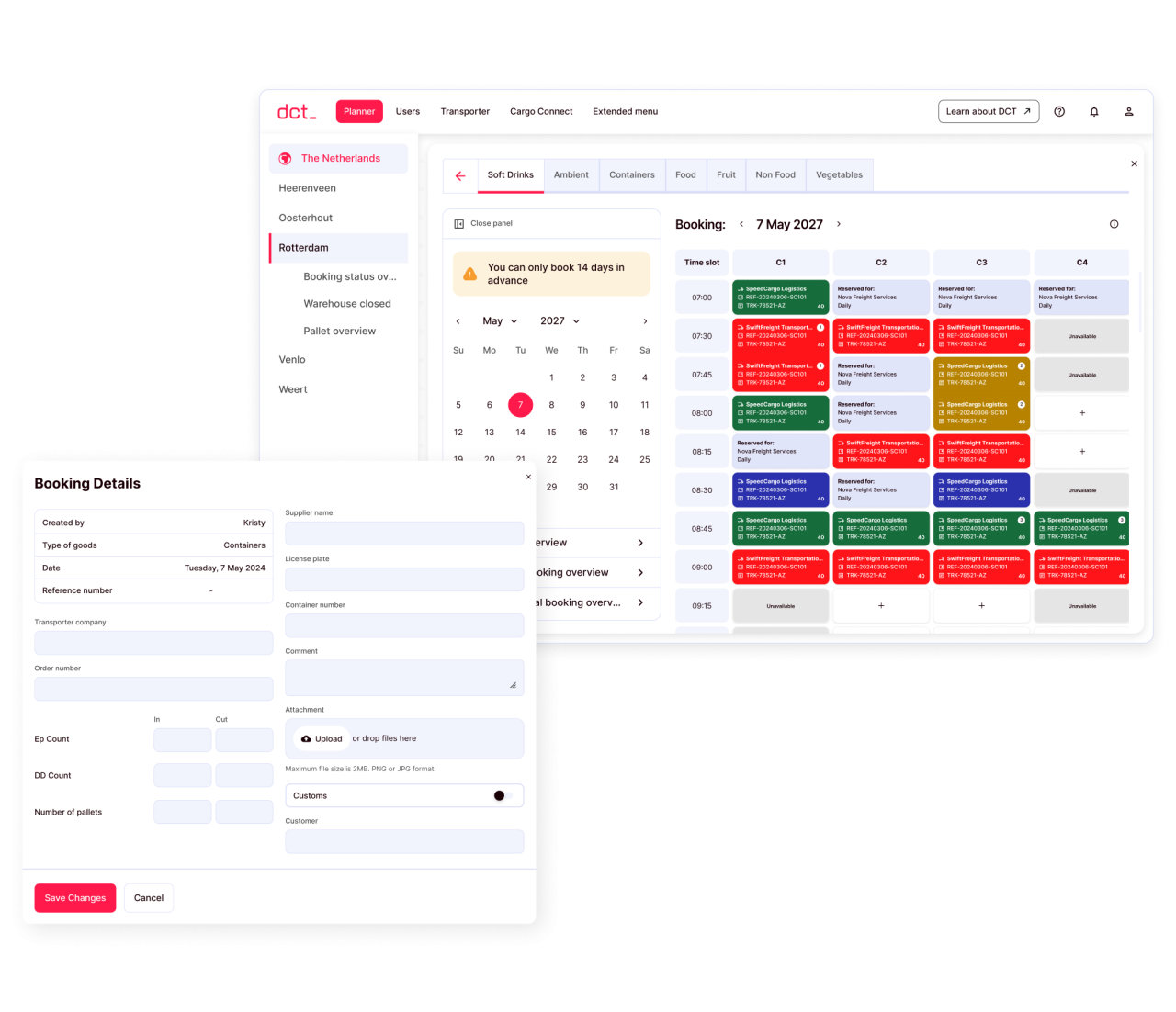Viewport: 1176px width, 1012px height.
Task: Open the notifications bell
Action: point(1094,112)
